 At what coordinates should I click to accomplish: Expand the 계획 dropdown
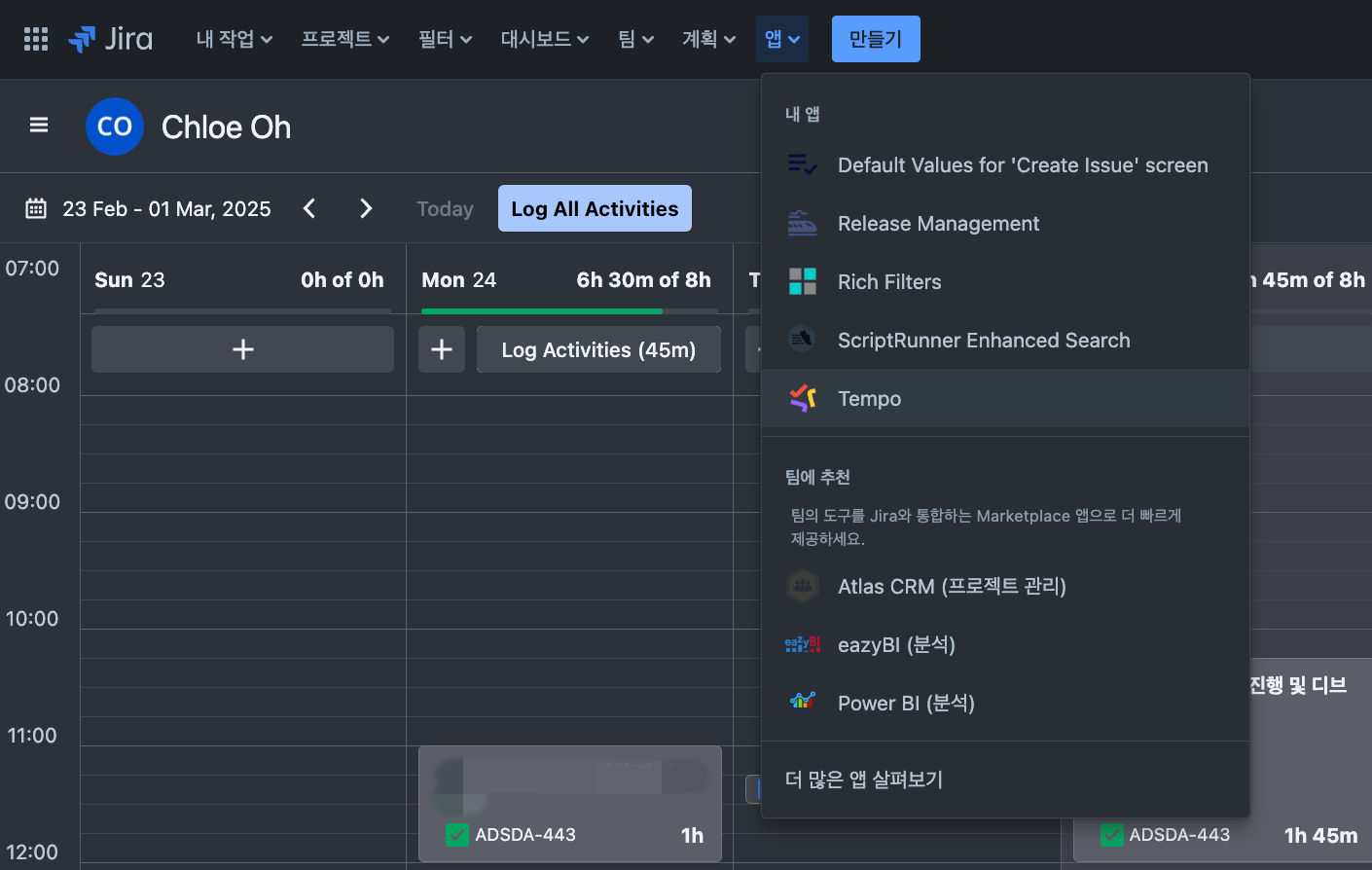(709, 39)
